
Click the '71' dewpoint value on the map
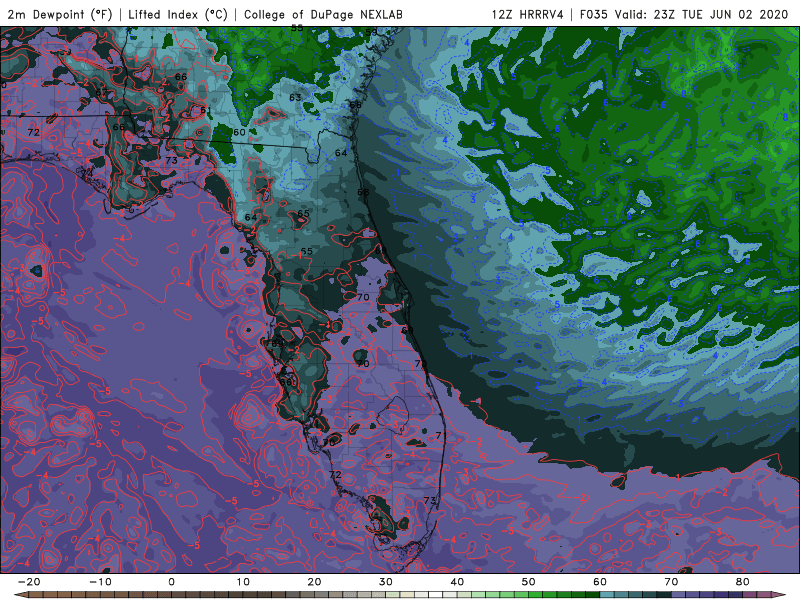pos(441,435)
